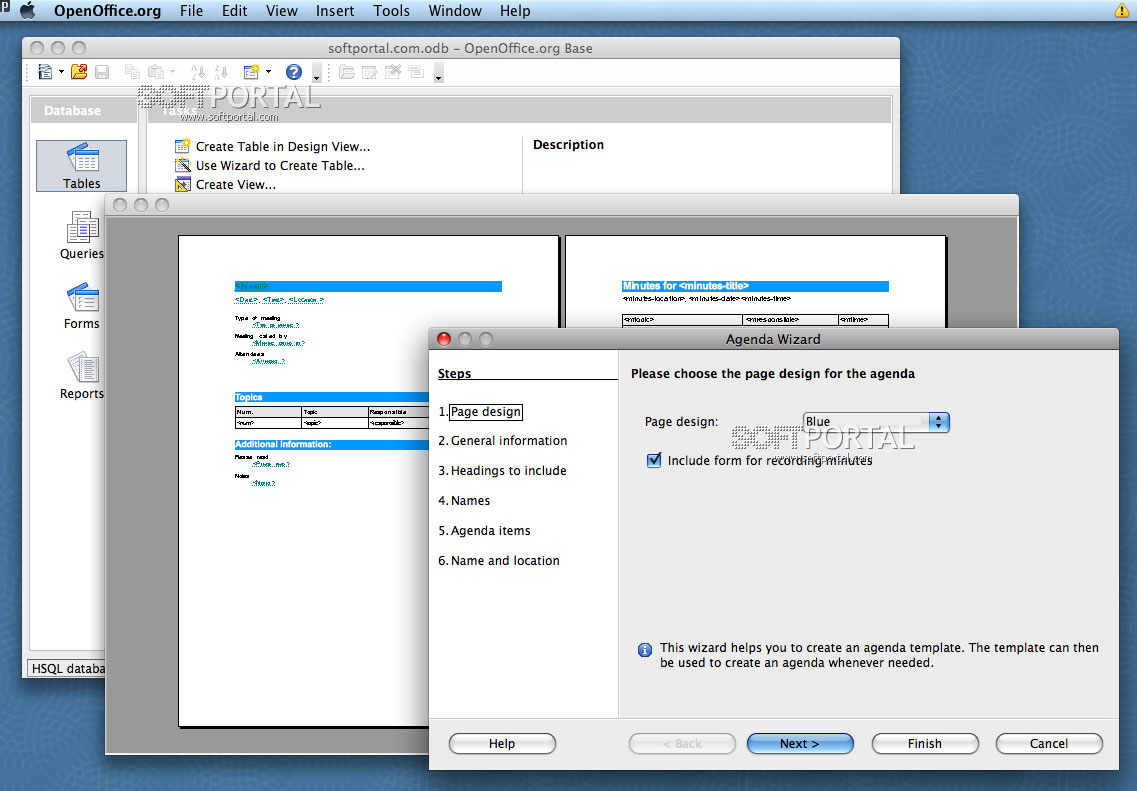Click the Cancel button
The height and width of the screenshot is (791, 1137).
pyautogui.click(x=1049, y=744)
